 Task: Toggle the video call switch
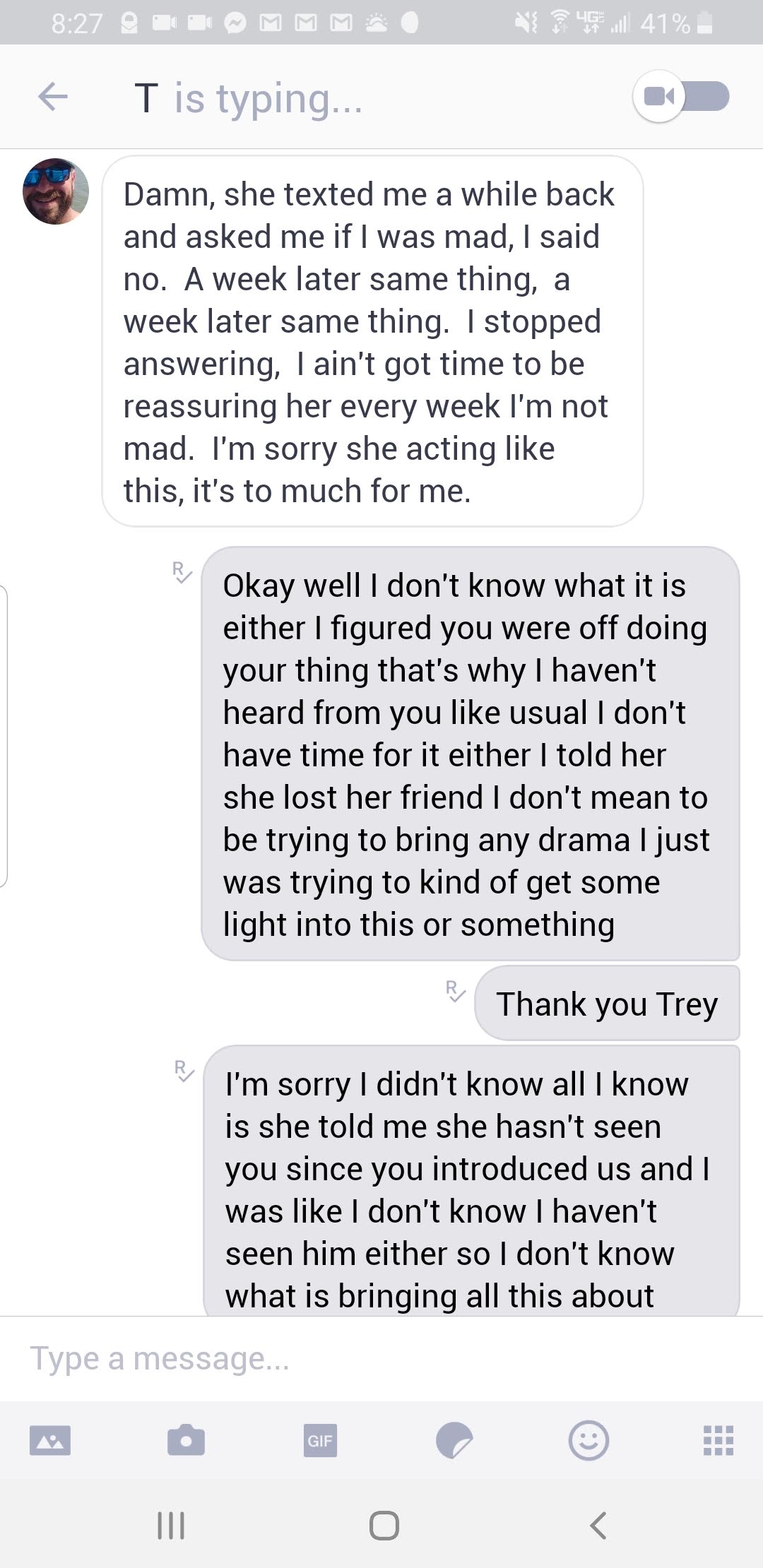tap(681, 97)
